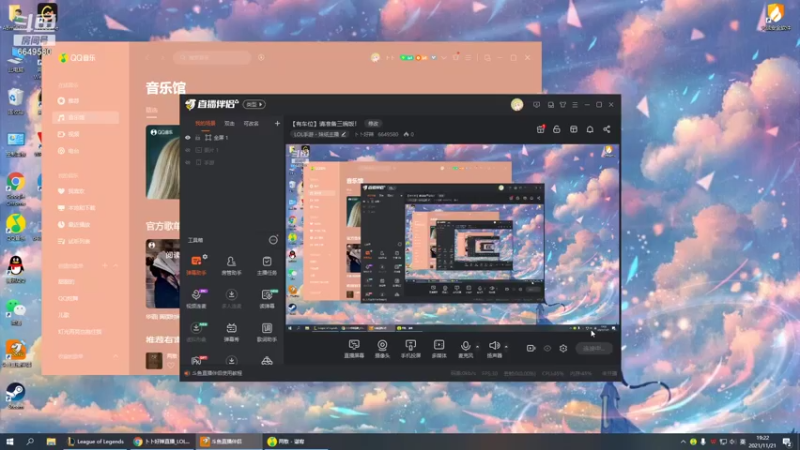Switch to the second scene tab
The width and height of the screenshot is (800, 450).
pos(230,123)
